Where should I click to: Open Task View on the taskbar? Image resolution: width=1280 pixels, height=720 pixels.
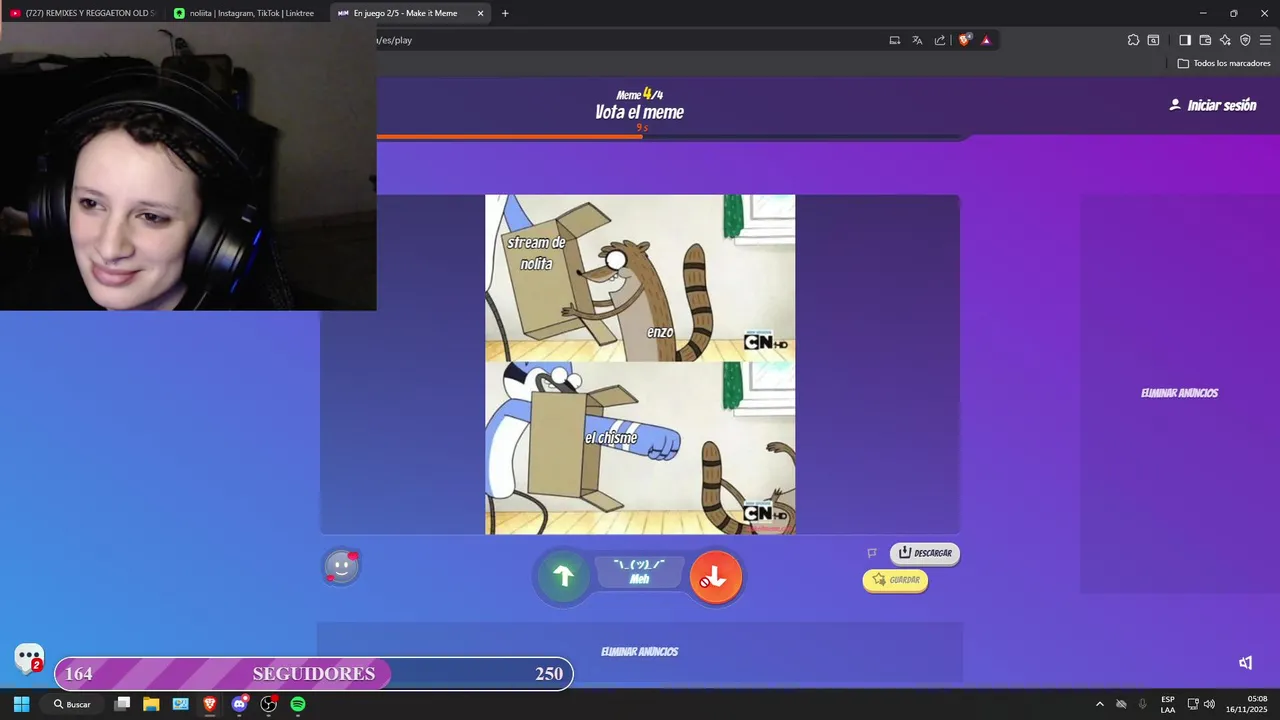point(122,704)
